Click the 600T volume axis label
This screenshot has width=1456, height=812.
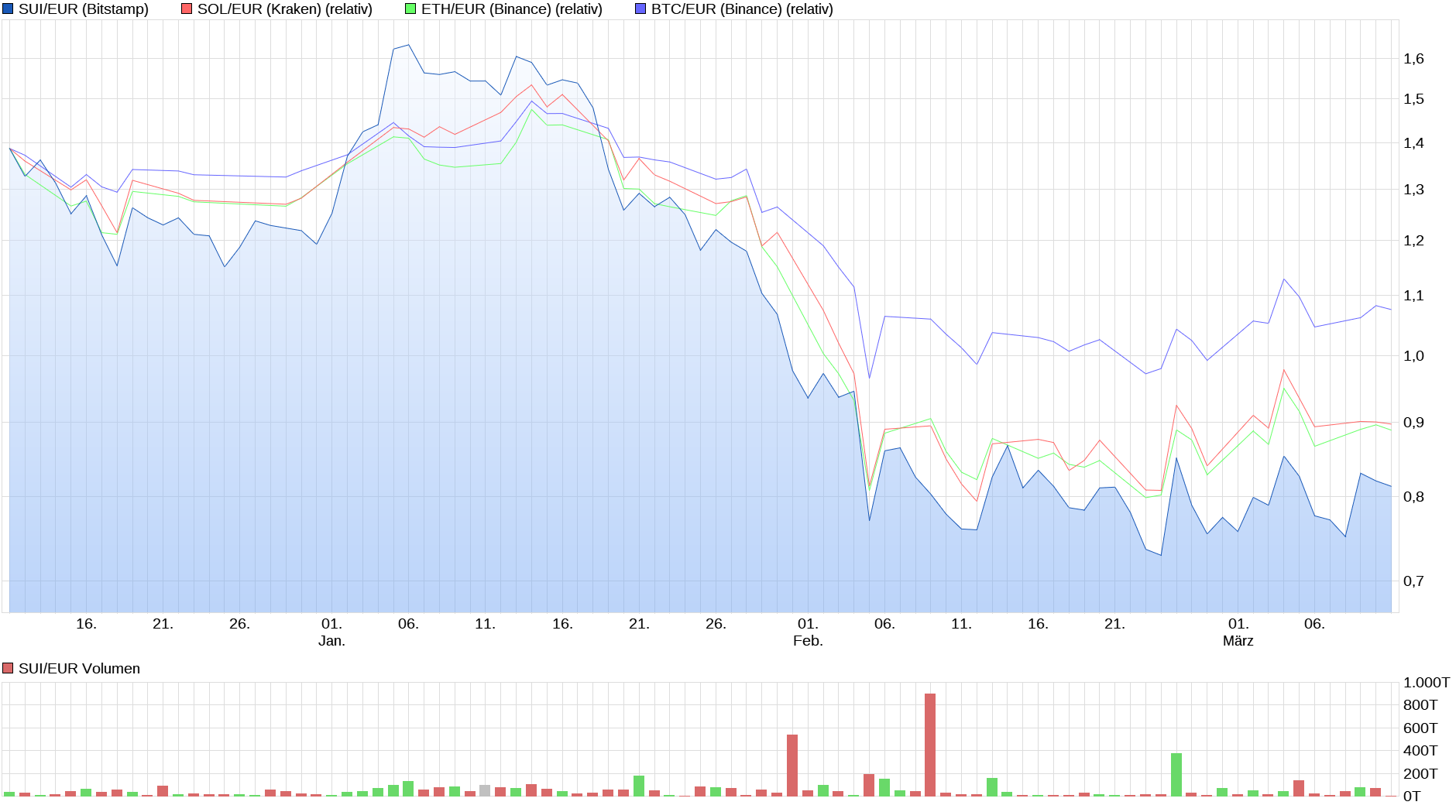pyautogui.click(x=1420, y=728)
